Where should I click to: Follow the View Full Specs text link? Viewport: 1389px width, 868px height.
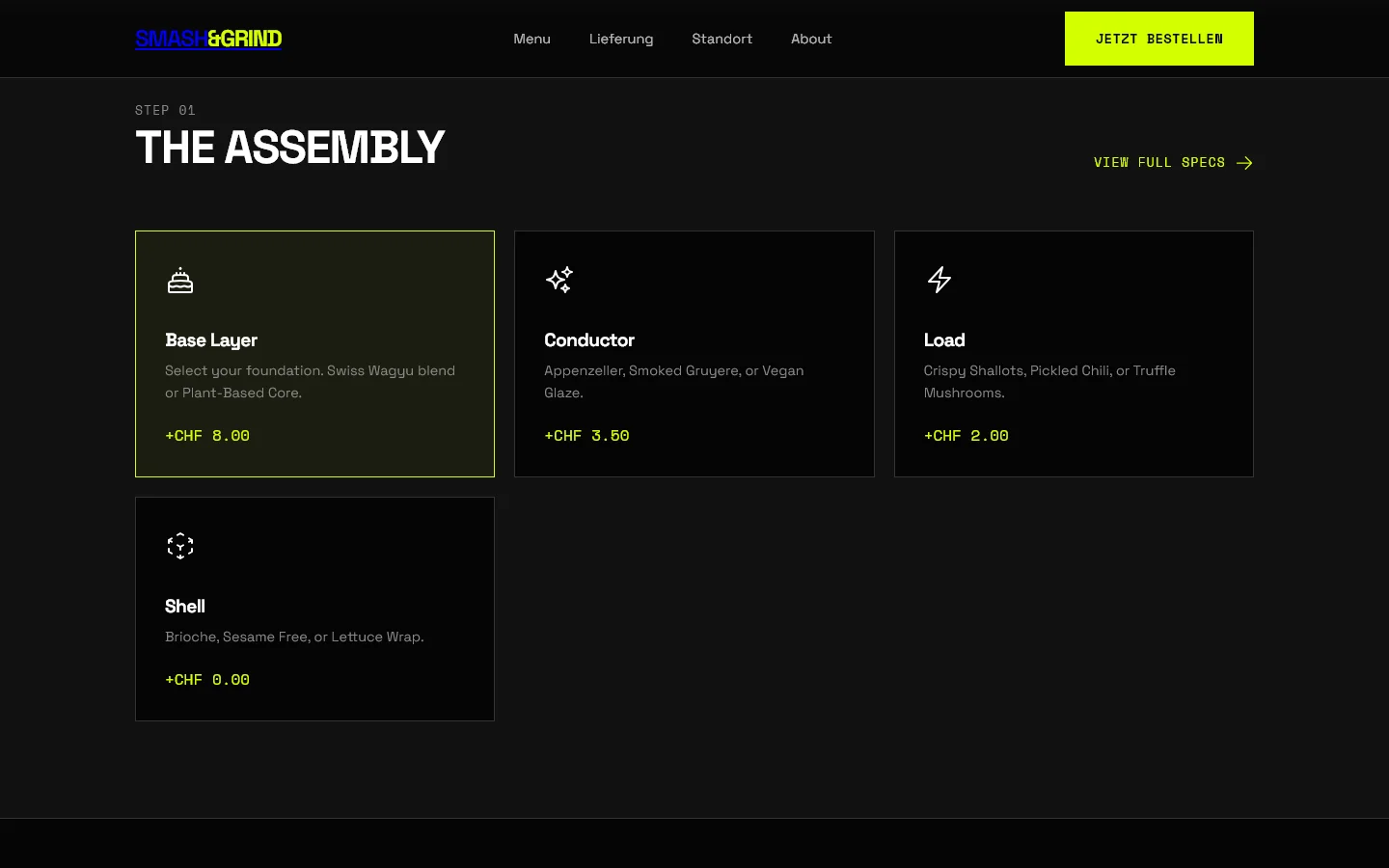tap(1158, 163)
